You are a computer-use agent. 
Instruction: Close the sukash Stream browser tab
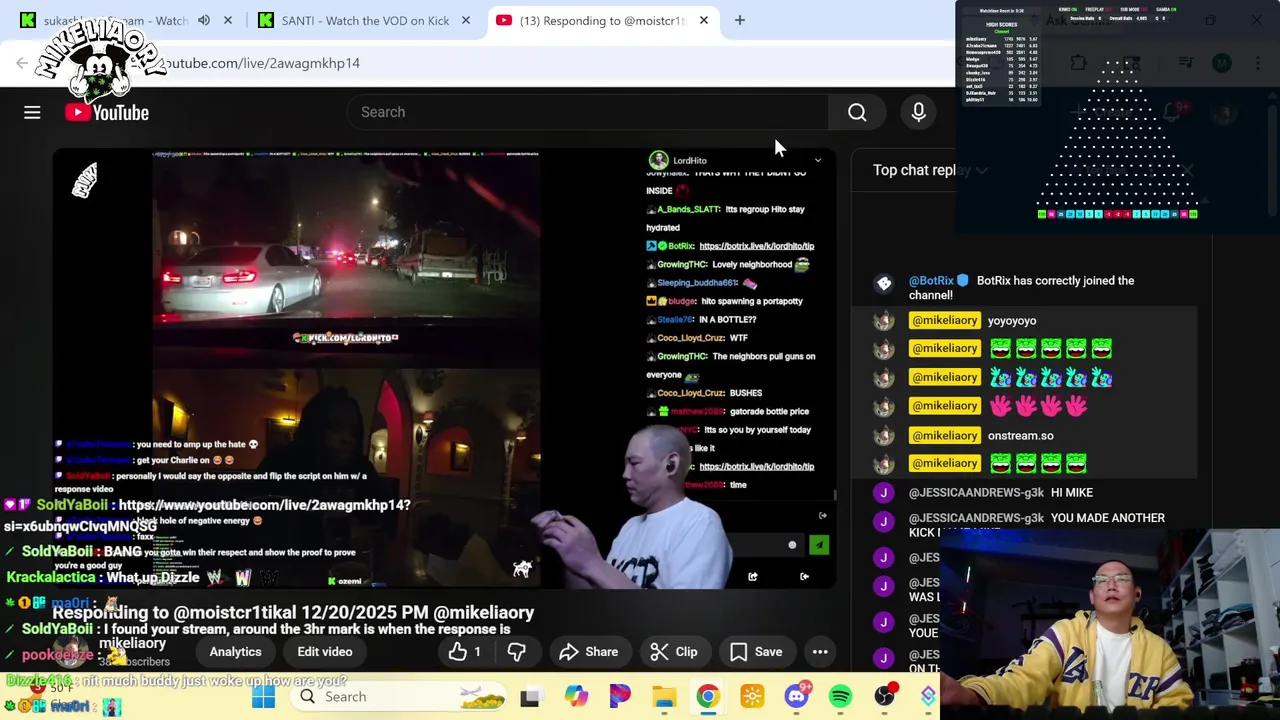tap(228, 20)
